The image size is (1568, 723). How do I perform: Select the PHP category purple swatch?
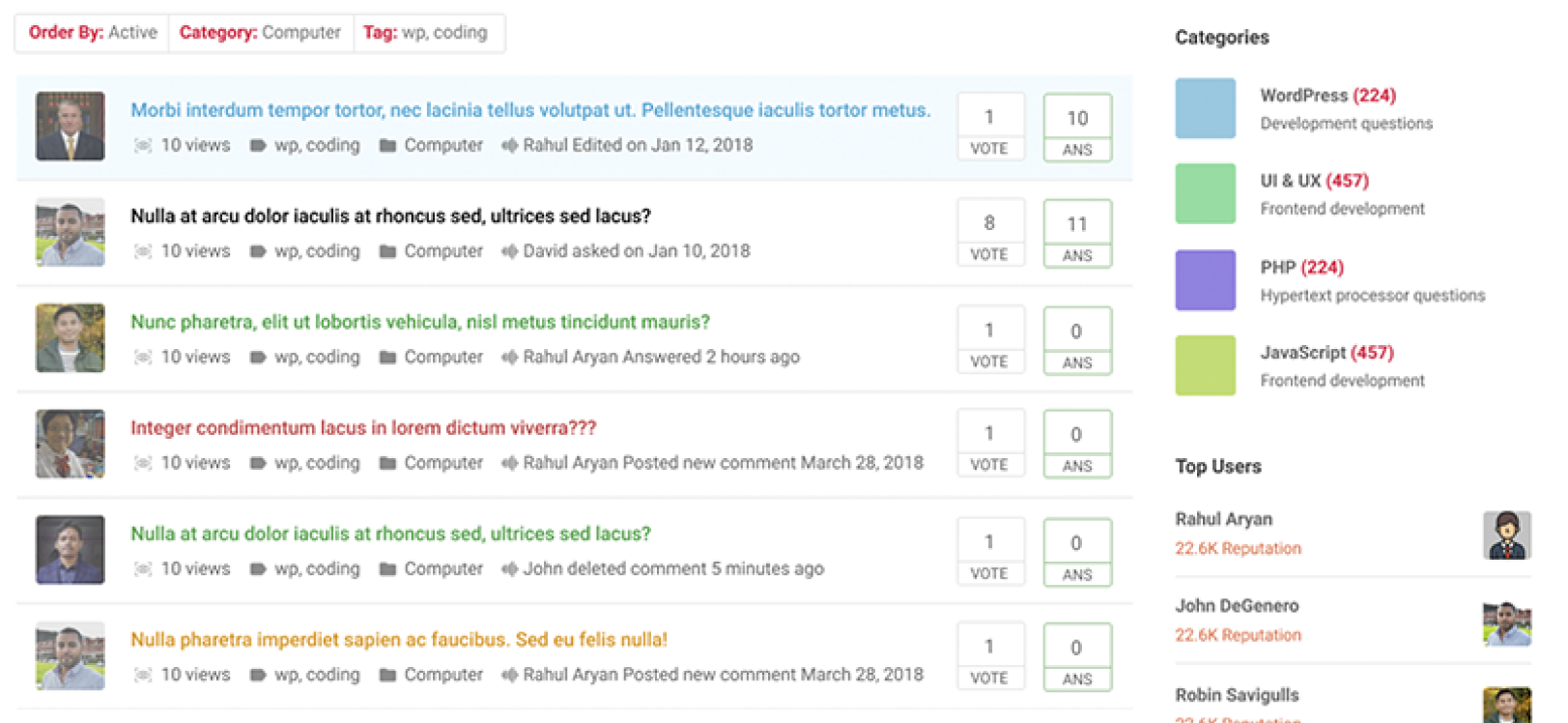pyautogui.click(x=1205, y=280)
